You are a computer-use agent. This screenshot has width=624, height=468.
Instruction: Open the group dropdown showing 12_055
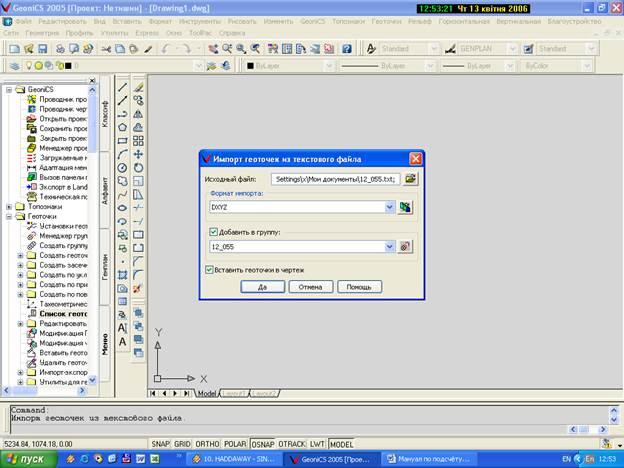pos(390,247)
